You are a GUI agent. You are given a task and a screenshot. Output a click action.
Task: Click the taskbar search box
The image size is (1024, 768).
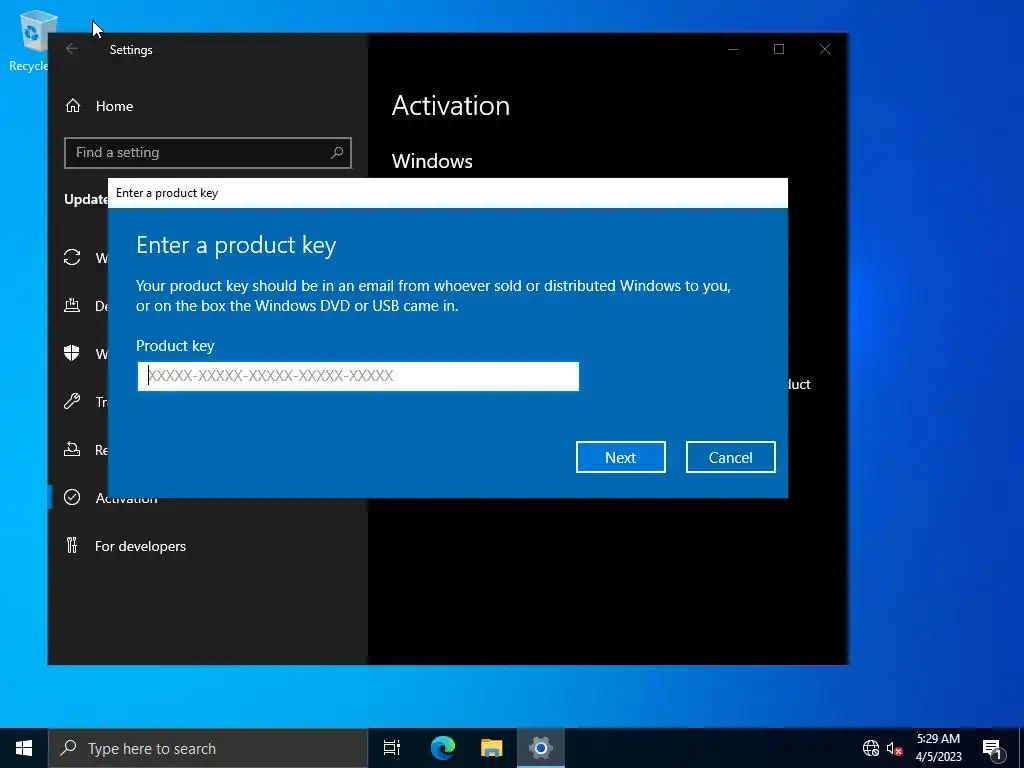pos(208,748)
